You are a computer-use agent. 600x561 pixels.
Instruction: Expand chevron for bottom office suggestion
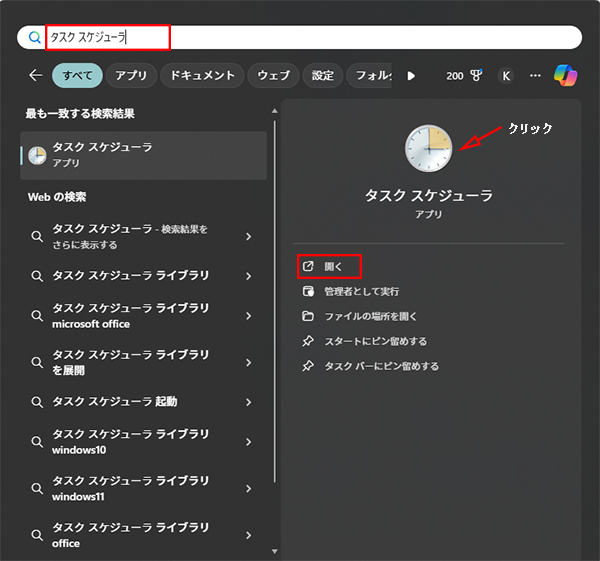249,535
